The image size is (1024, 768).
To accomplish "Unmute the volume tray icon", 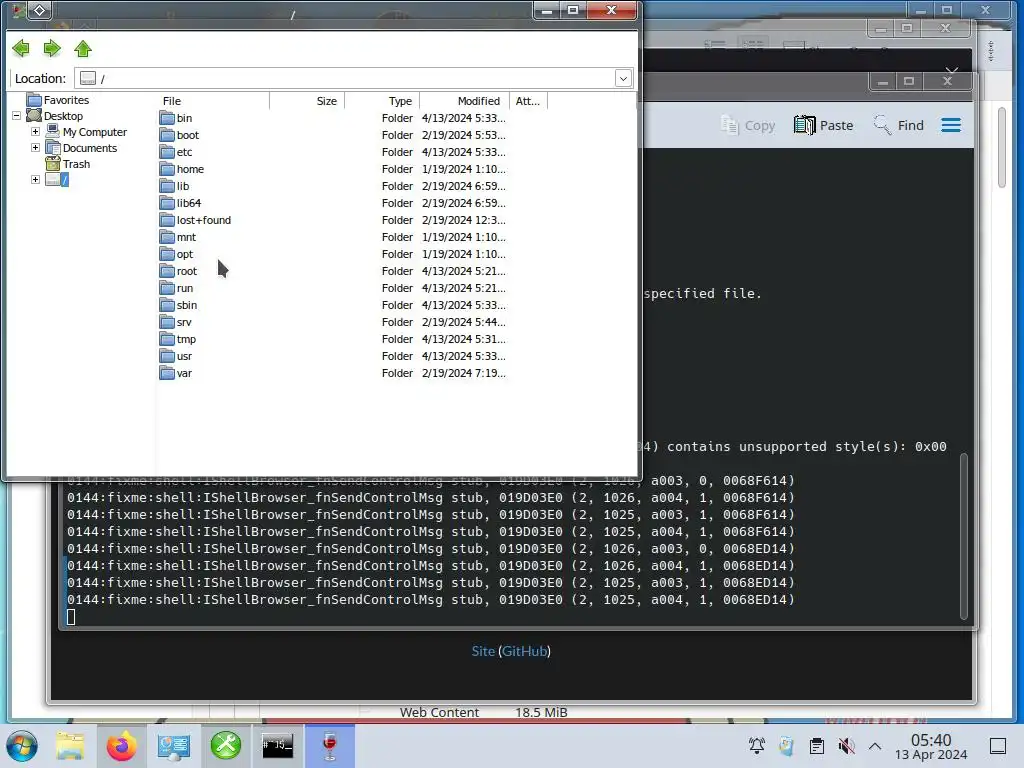I will 846,746.
